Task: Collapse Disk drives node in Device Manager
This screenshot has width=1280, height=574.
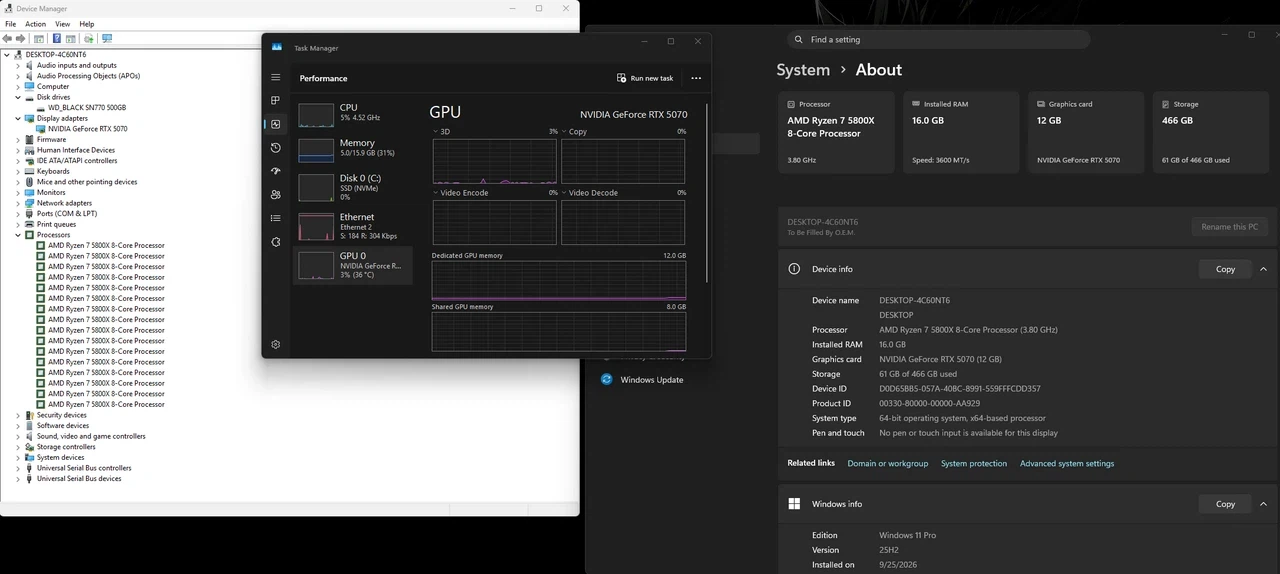Action: (x=18, y=97)
